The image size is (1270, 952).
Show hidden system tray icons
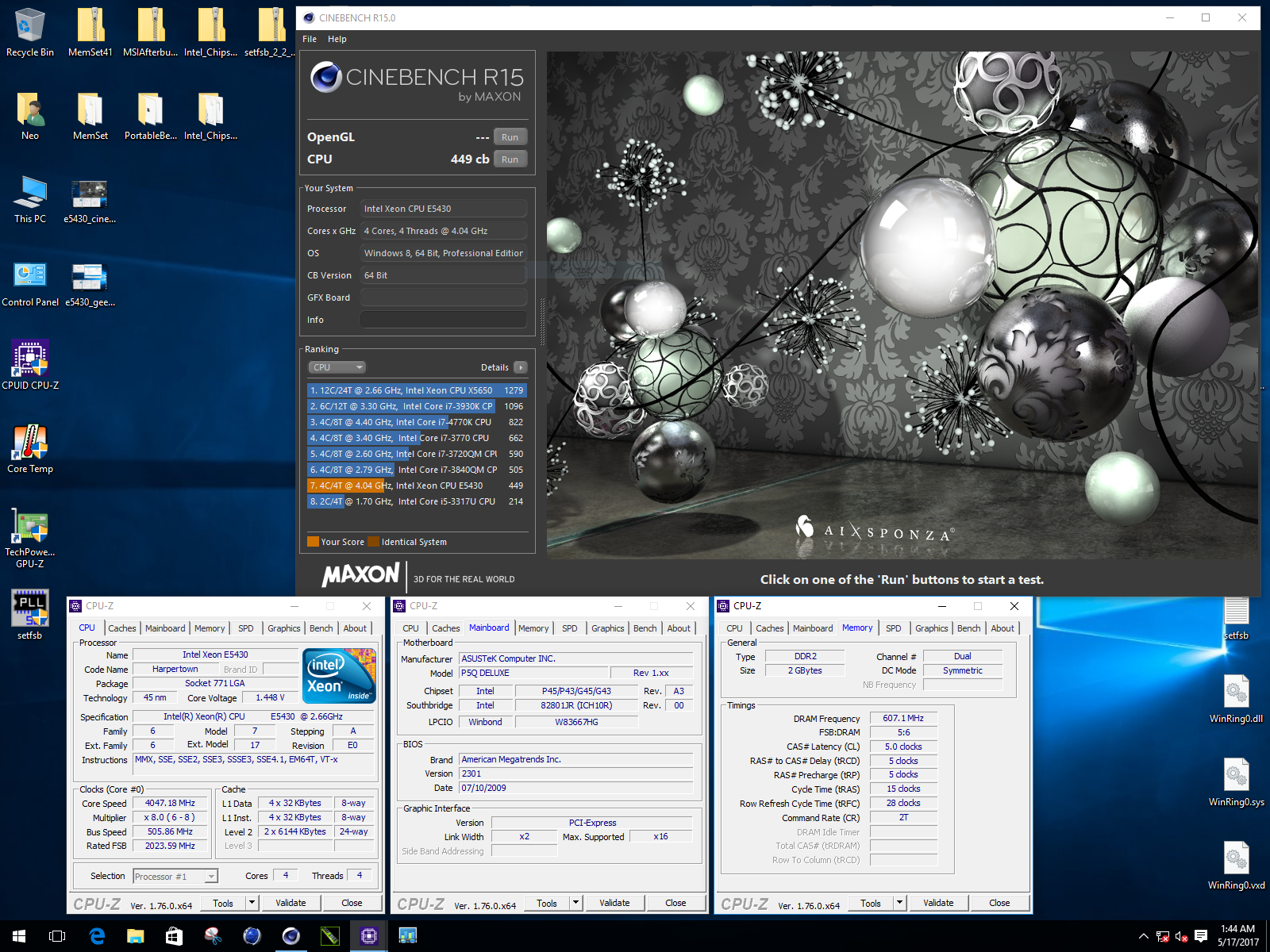1144,936
